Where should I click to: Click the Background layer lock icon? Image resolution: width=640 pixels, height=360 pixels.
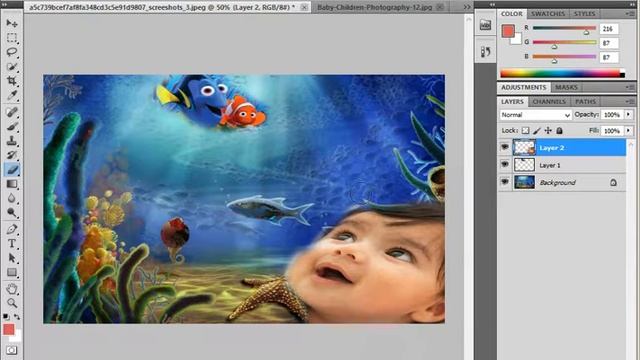[613, 183]
